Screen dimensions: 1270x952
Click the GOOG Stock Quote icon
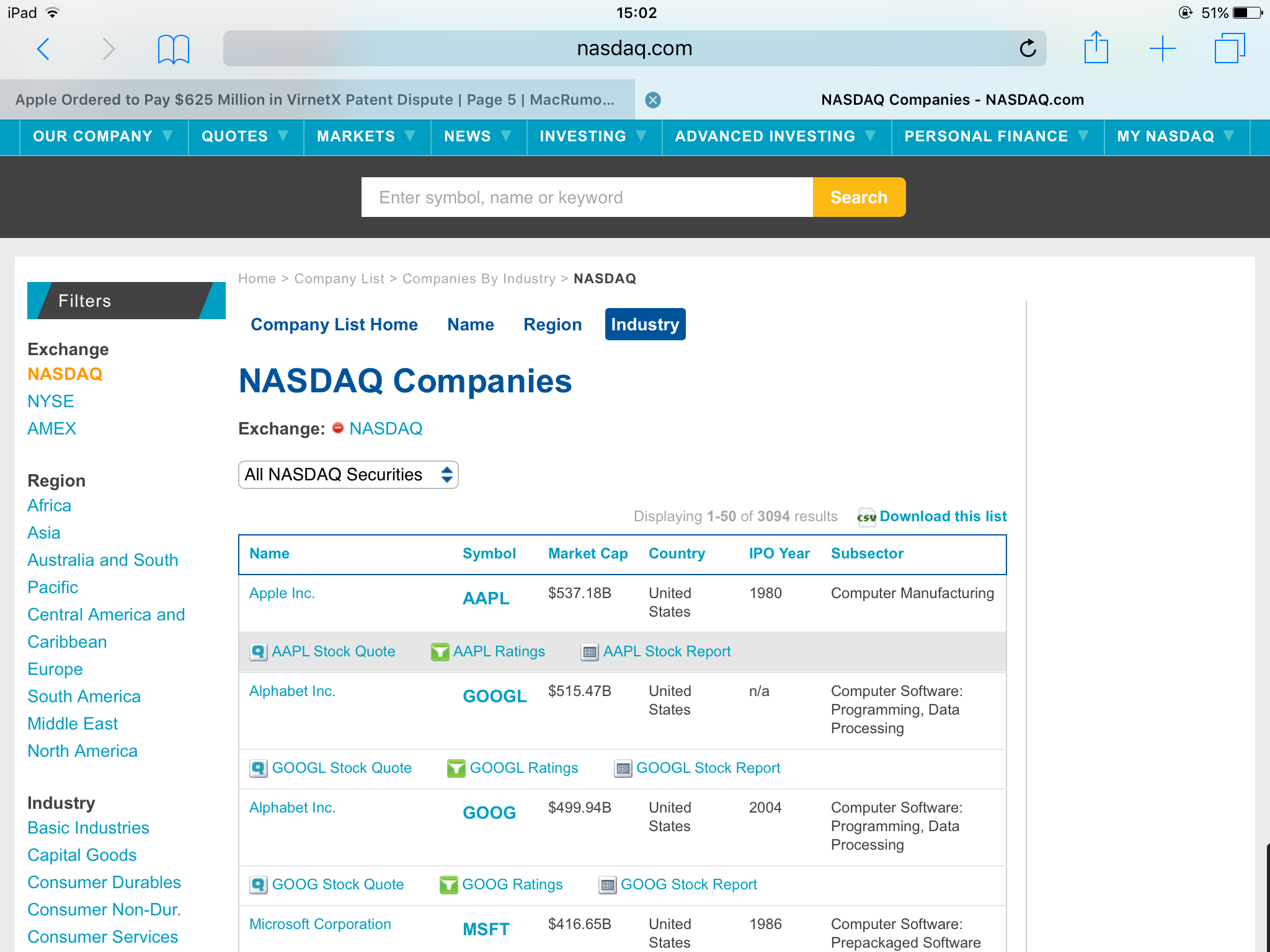point(259,885)
